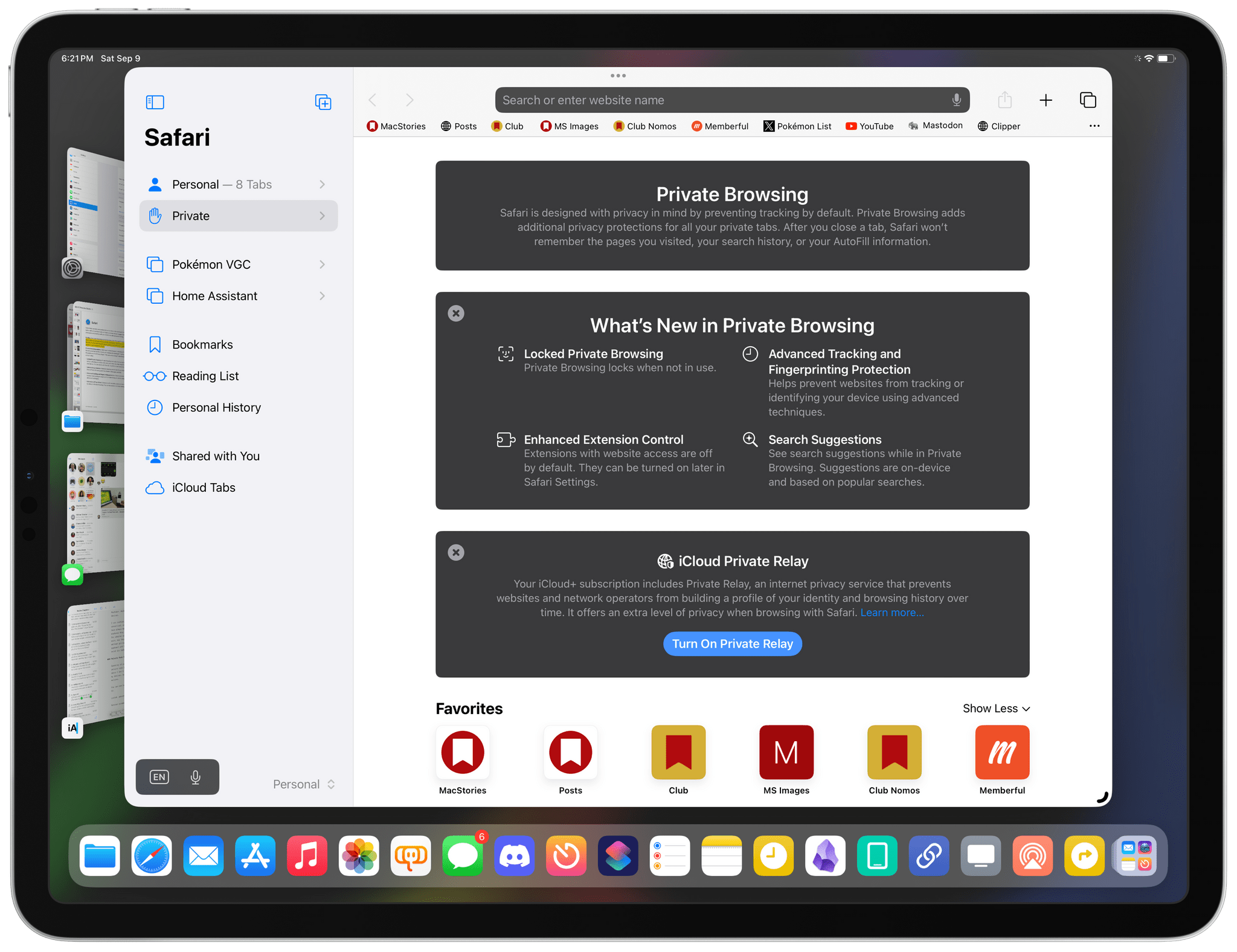Click Turn On Private Relay button
Image resolution: width=1237 pixels, height=952 pixels.
point(732,643)
